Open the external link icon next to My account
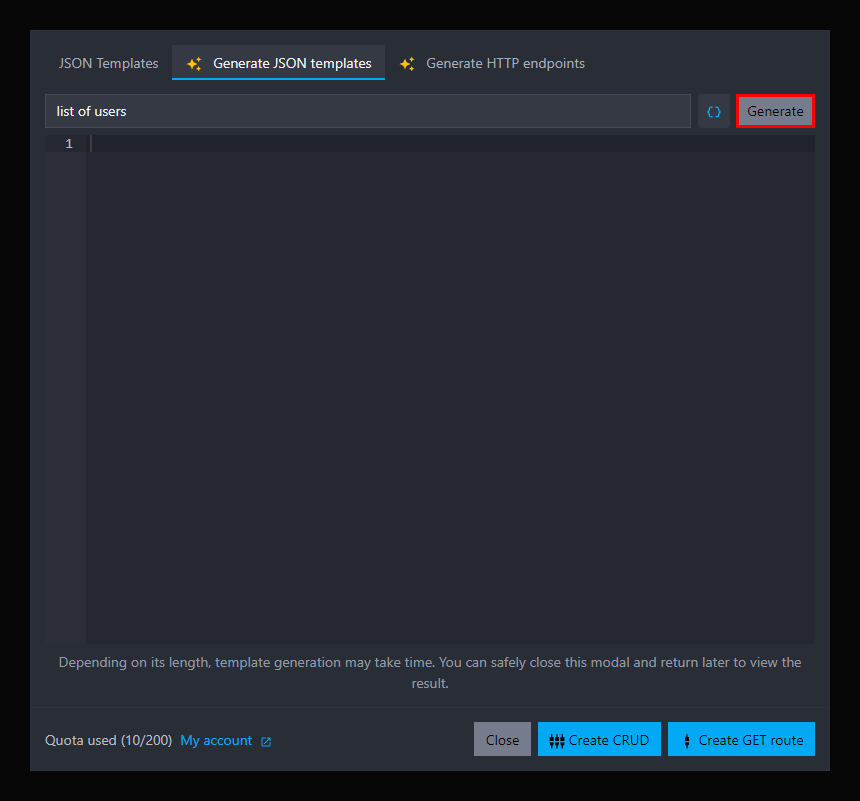The image size is (860, 801). (264, 740)
